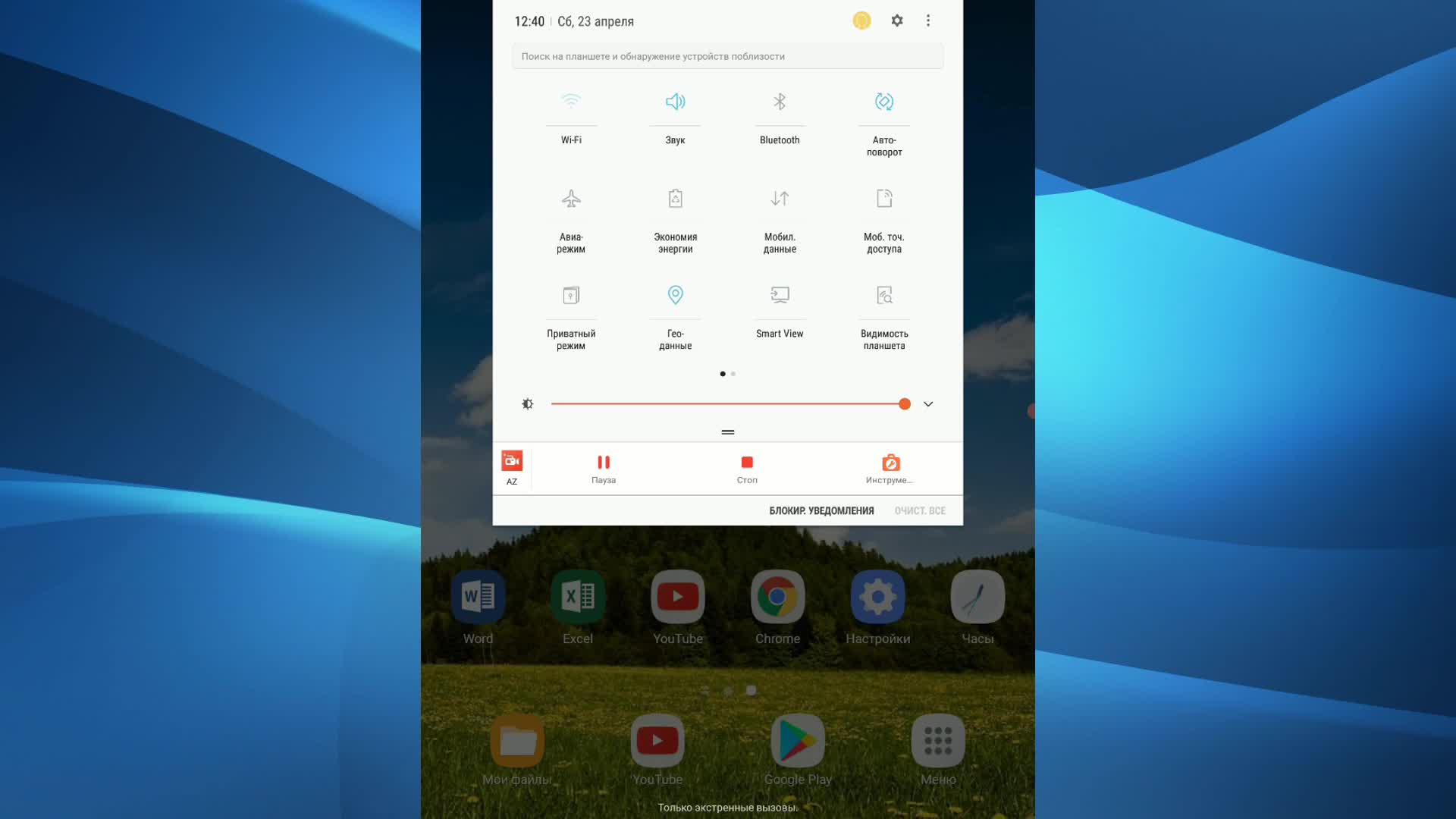The image size is (1456, 819).
Task: Open AZ screen recorder app
Action: (x=511, y=467)
